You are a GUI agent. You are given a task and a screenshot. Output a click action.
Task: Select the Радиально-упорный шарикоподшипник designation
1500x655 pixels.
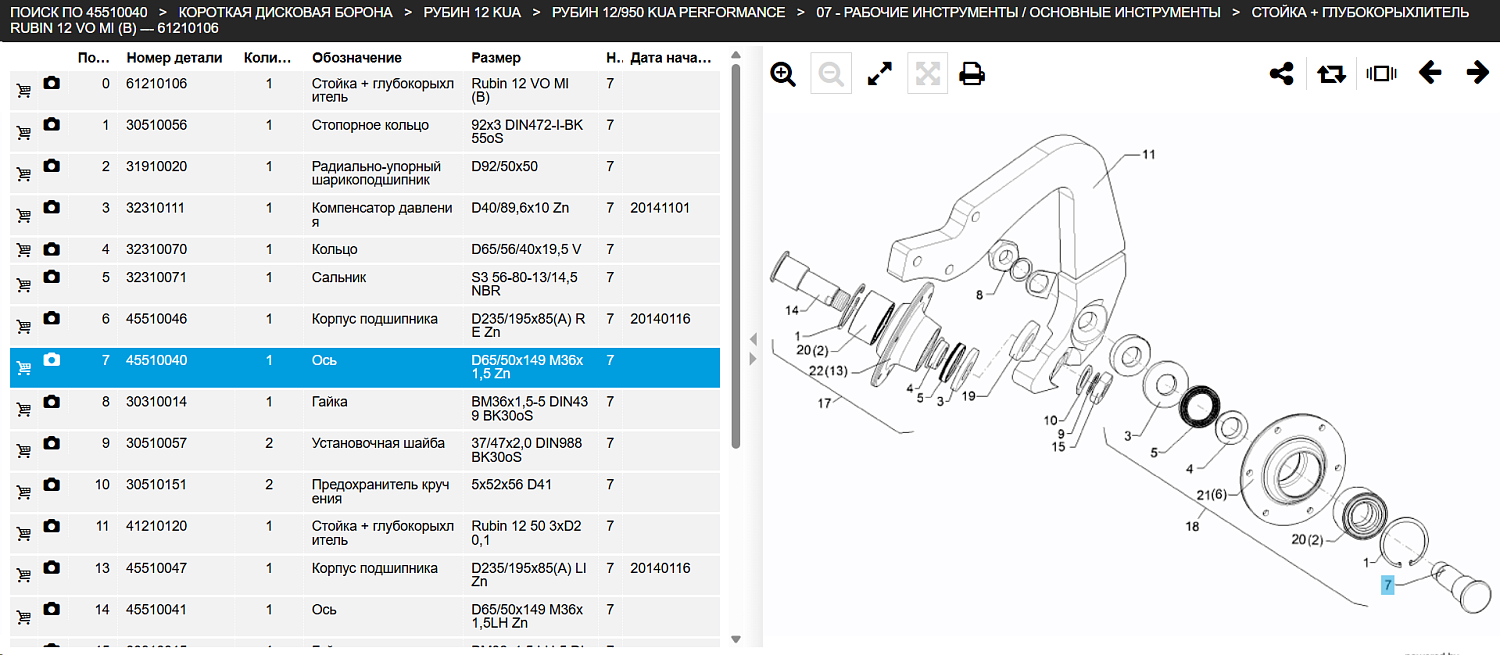[376, 173]
